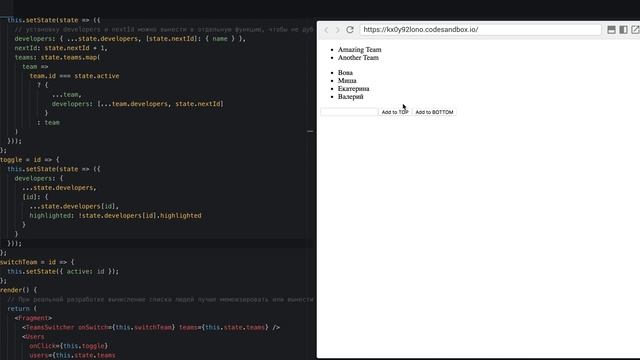Screen dimensions: 640x360
Task: Go back in the preview browser
Action: (326, 30)
